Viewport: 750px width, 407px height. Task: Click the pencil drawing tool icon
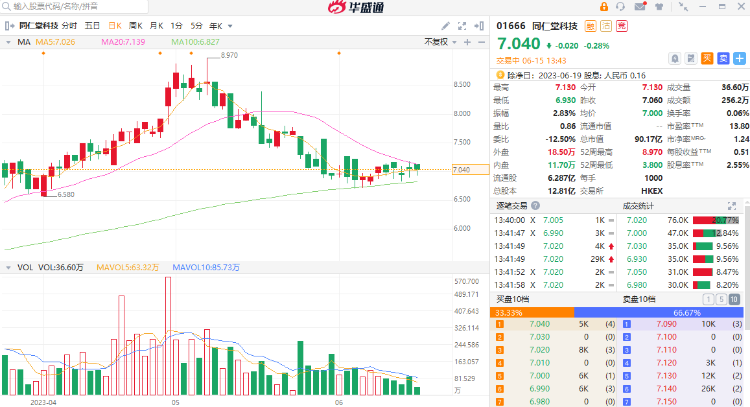pos(445,26)
